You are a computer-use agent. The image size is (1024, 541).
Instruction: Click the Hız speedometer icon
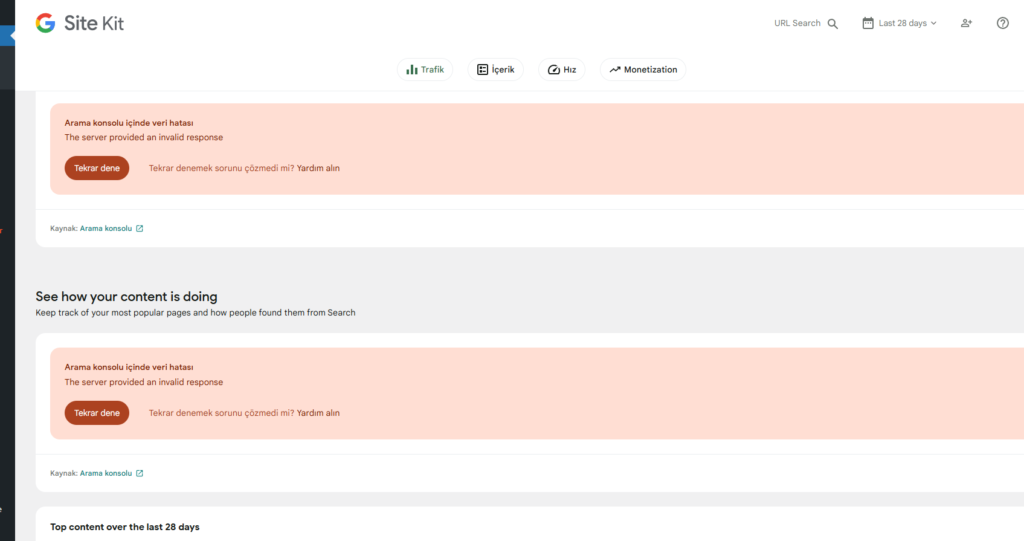[x=553, y=70]
